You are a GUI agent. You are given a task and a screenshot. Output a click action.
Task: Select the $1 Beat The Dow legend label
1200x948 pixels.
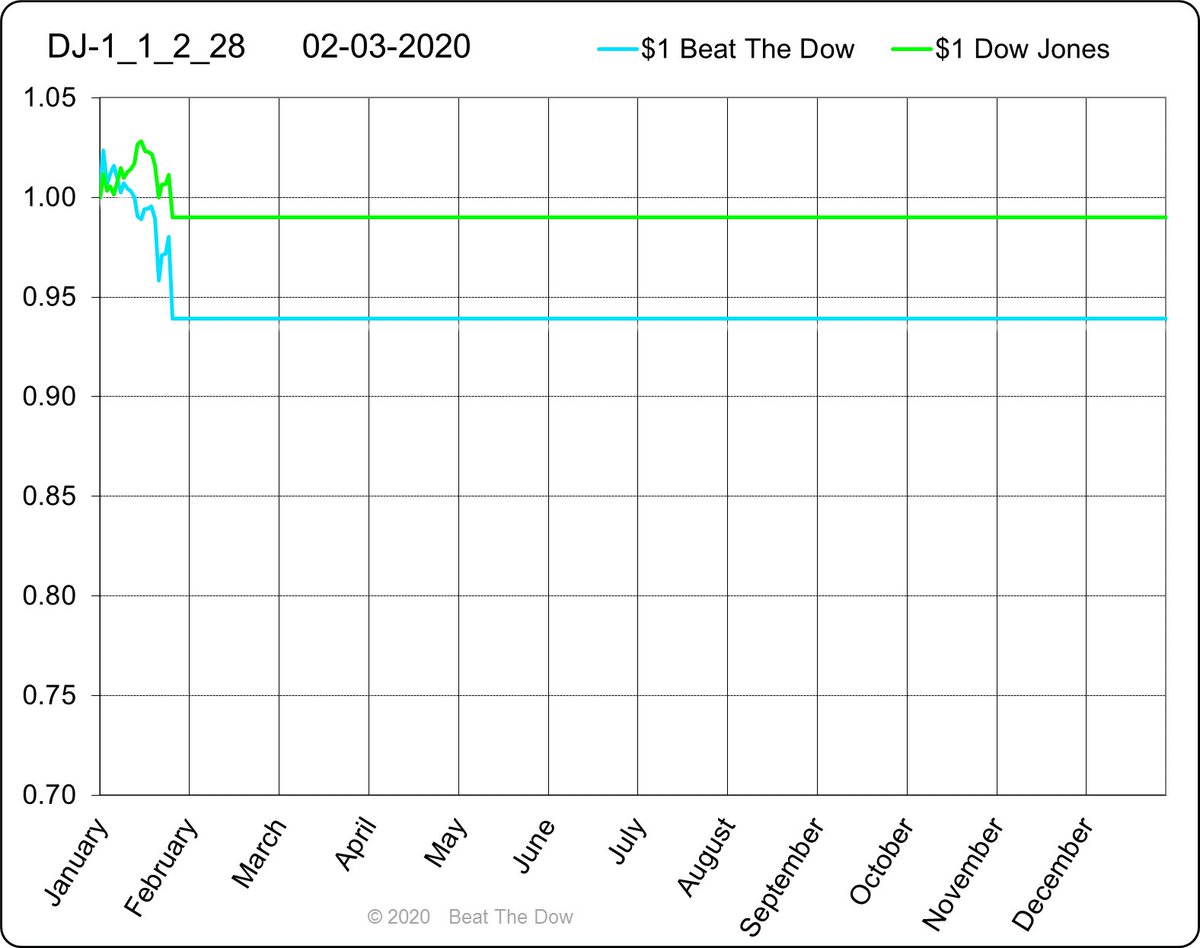click(x=748, y=49)
